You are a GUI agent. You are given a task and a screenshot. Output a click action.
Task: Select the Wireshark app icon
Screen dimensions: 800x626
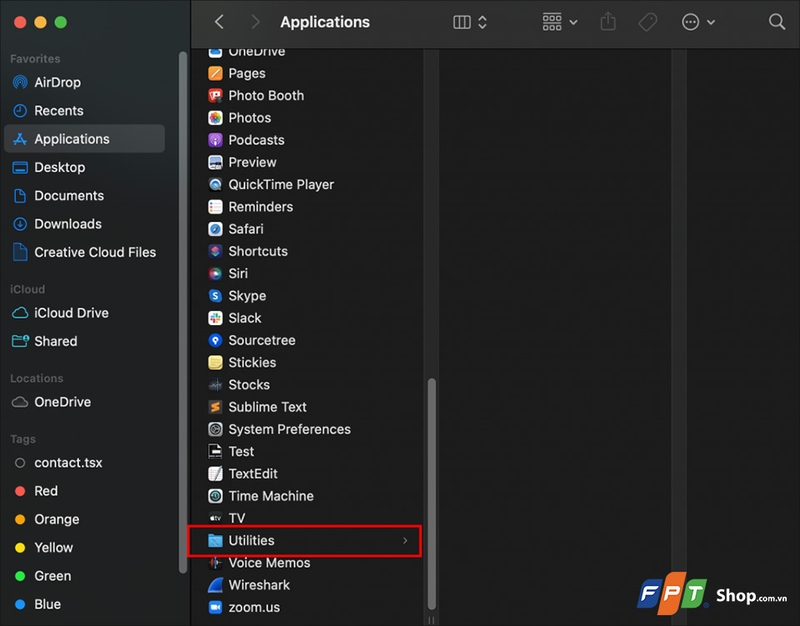(215, 585)
